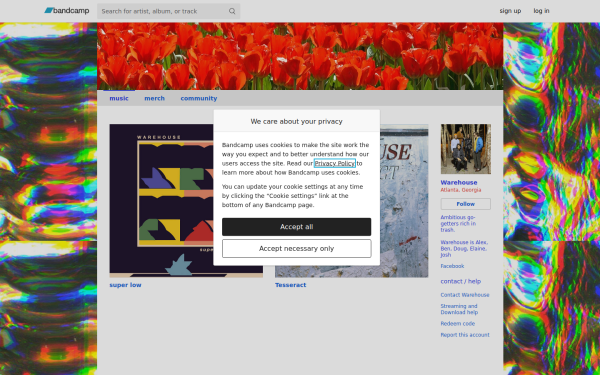Viewport: 600px width, 375px height.
Task: Open the sign up link
Action: 510,11
